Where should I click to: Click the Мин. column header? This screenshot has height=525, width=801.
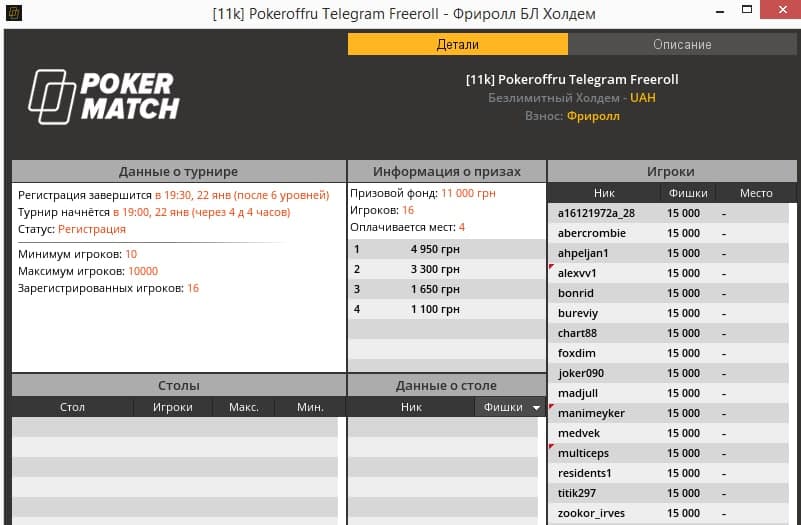[x=311, y=407]
